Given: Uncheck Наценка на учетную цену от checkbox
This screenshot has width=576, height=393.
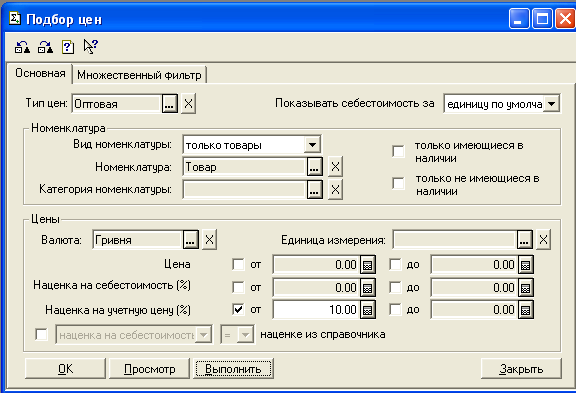Looking at the screenshot, I should click(x=238, y=309).
